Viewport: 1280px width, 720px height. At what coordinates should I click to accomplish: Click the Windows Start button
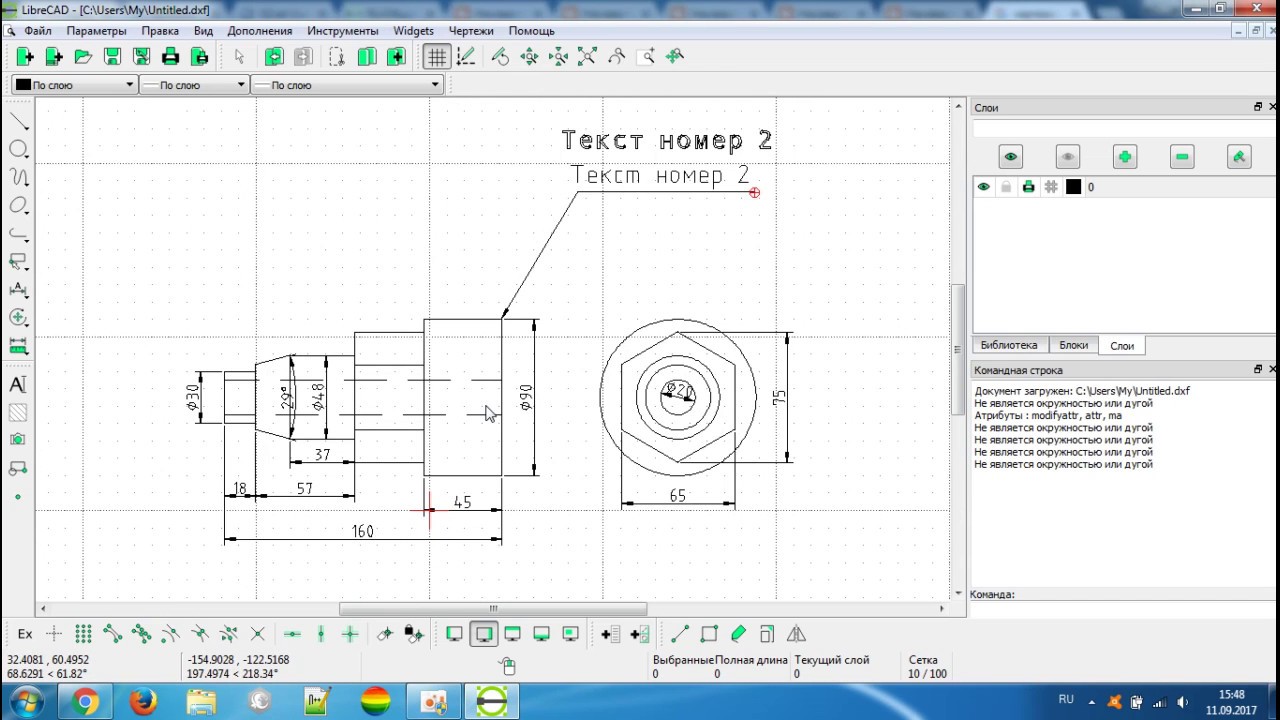(27, 702)
